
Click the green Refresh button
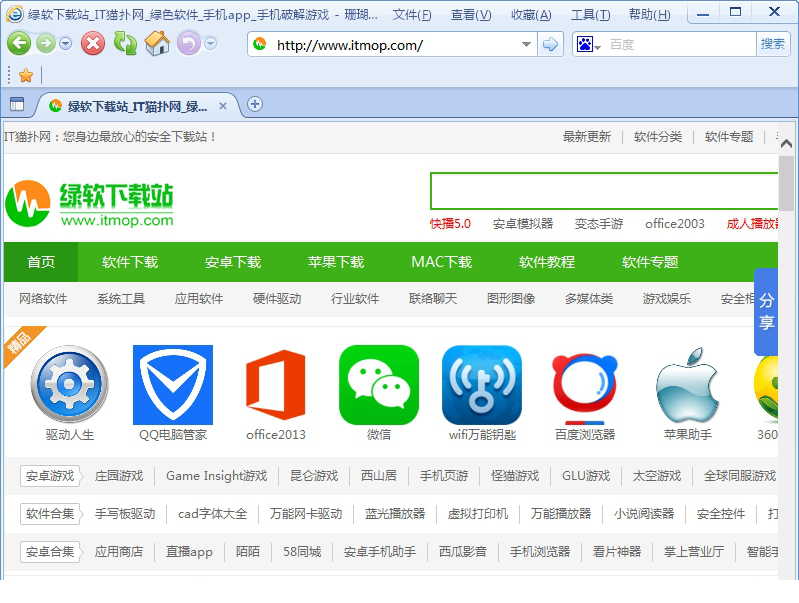point(125,44)
